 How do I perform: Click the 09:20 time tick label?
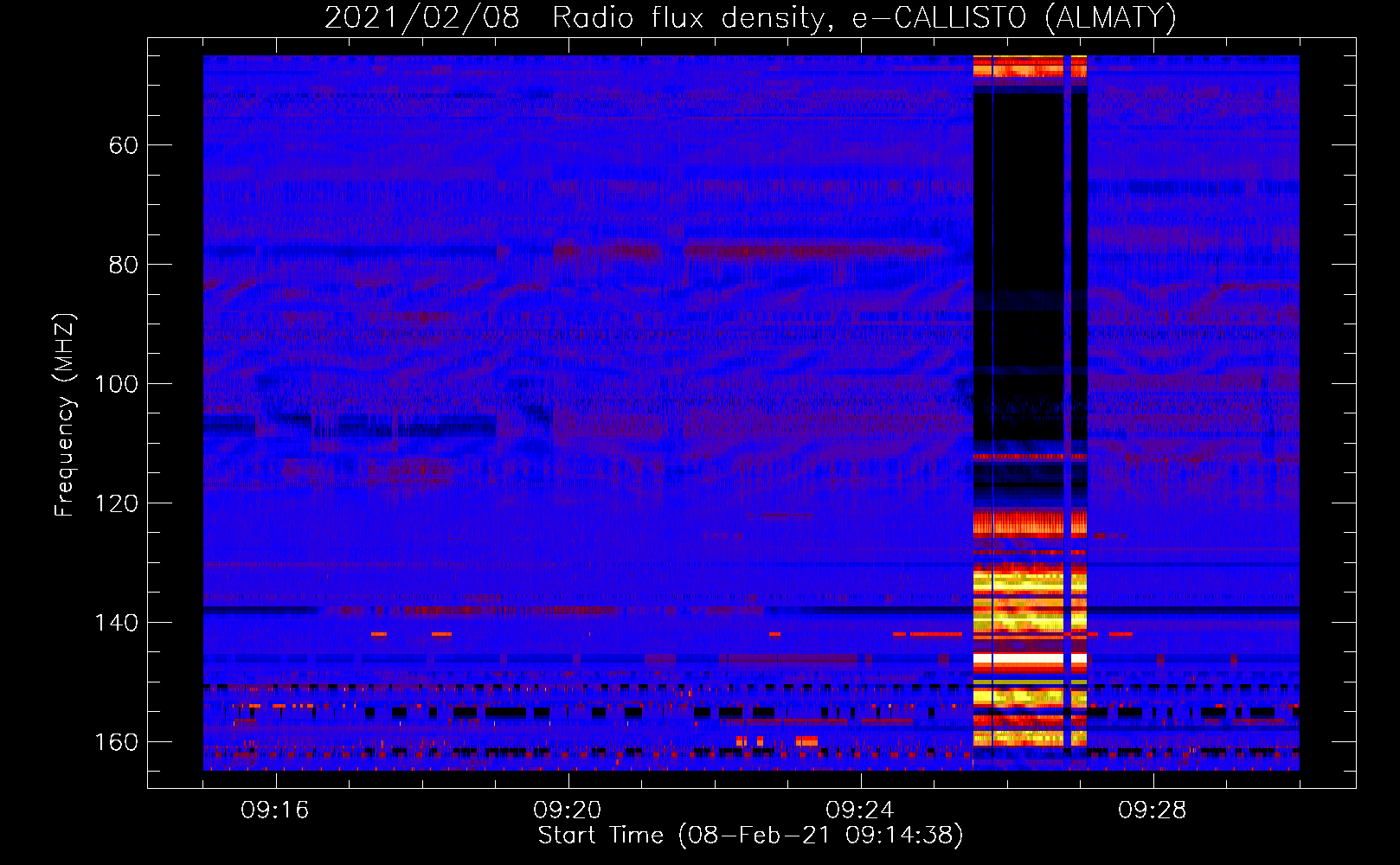[568, 811]
